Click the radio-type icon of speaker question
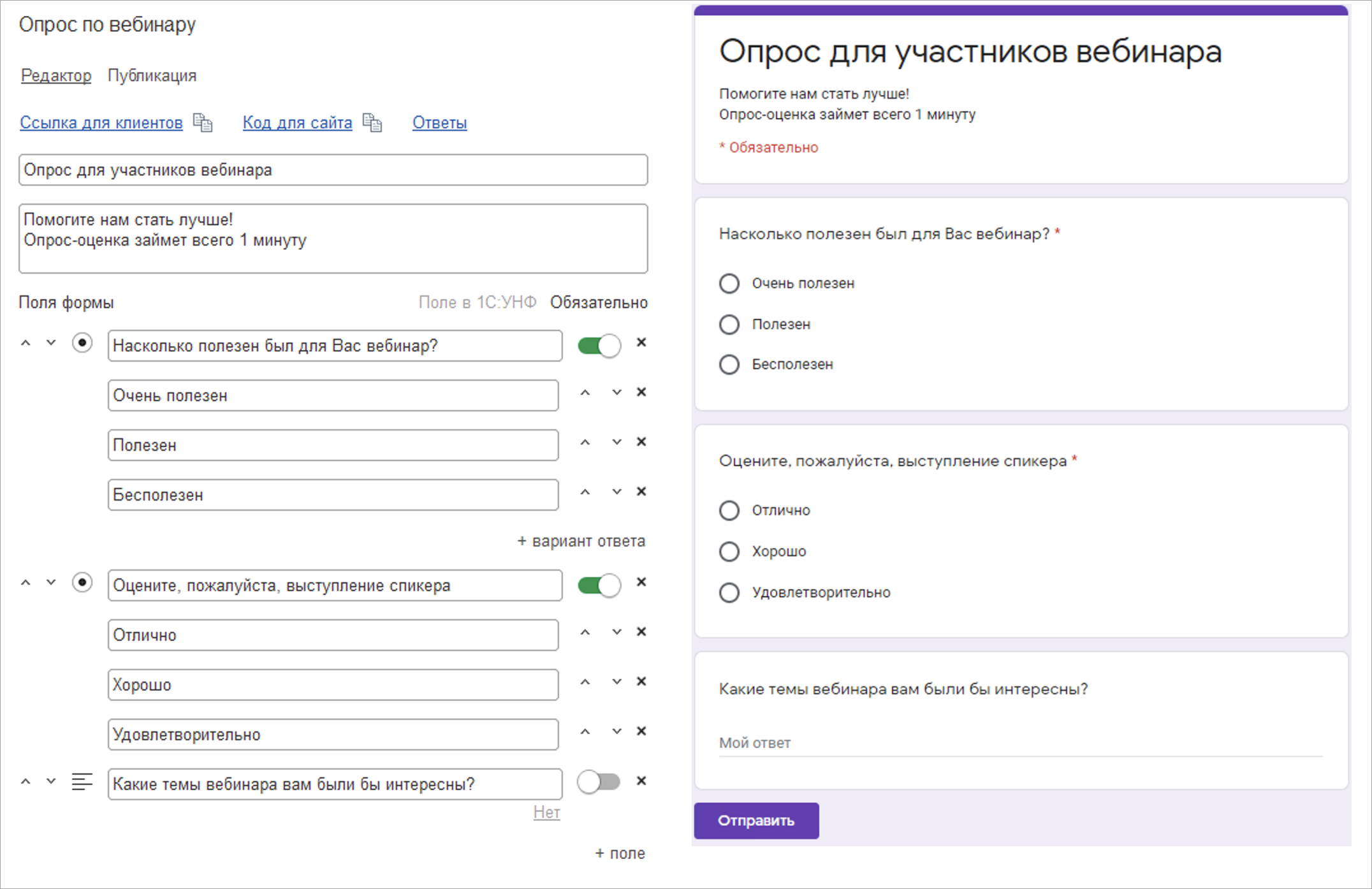 point(82,583)
